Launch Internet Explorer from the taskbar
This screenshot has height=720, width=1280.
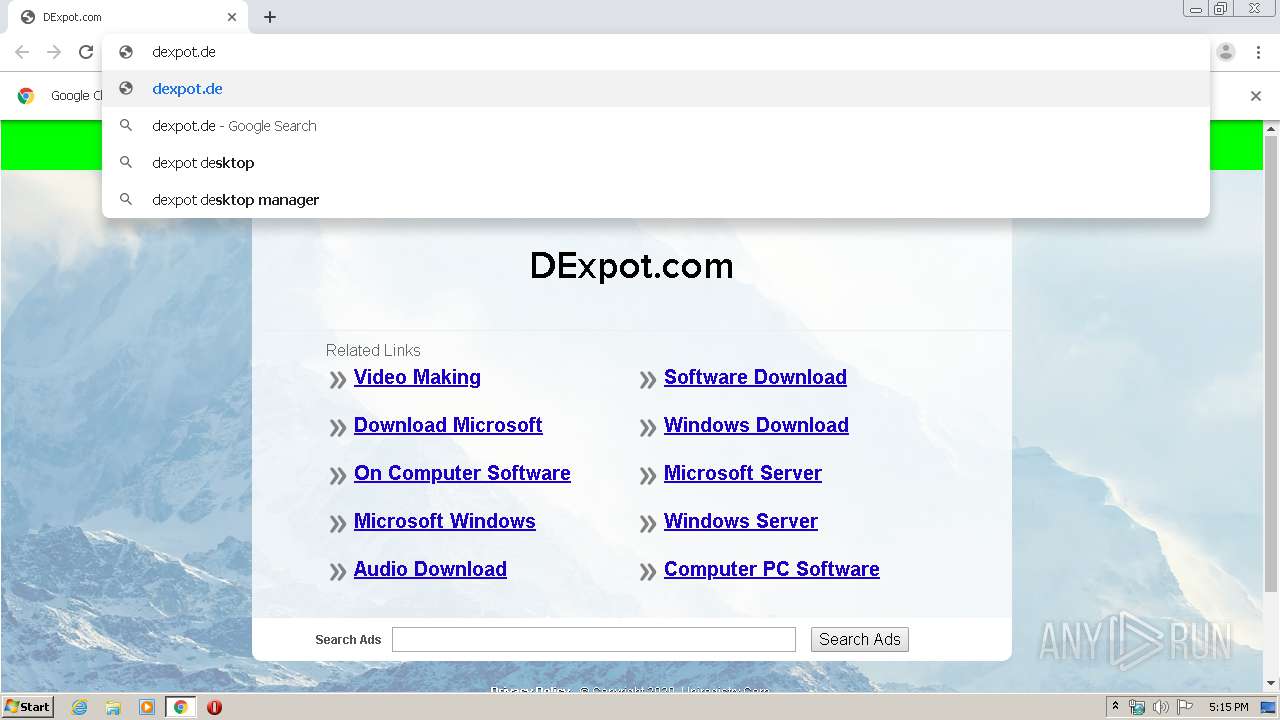click(x=79, y=707)
